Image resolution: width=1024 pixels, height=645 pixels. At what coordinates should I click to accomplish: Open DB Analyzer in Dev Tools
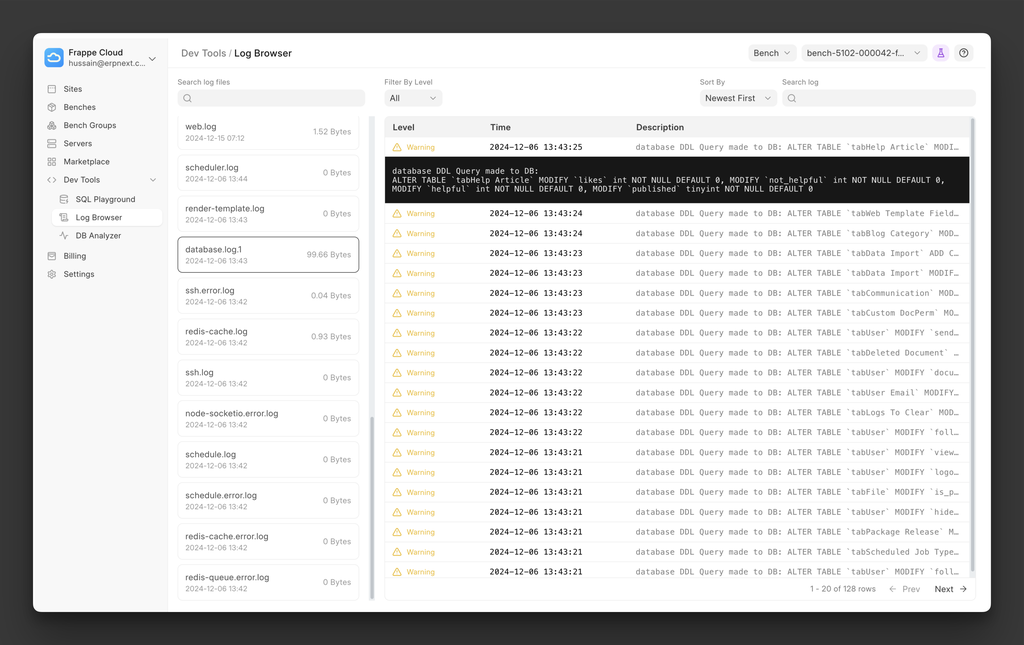point(98,236)
